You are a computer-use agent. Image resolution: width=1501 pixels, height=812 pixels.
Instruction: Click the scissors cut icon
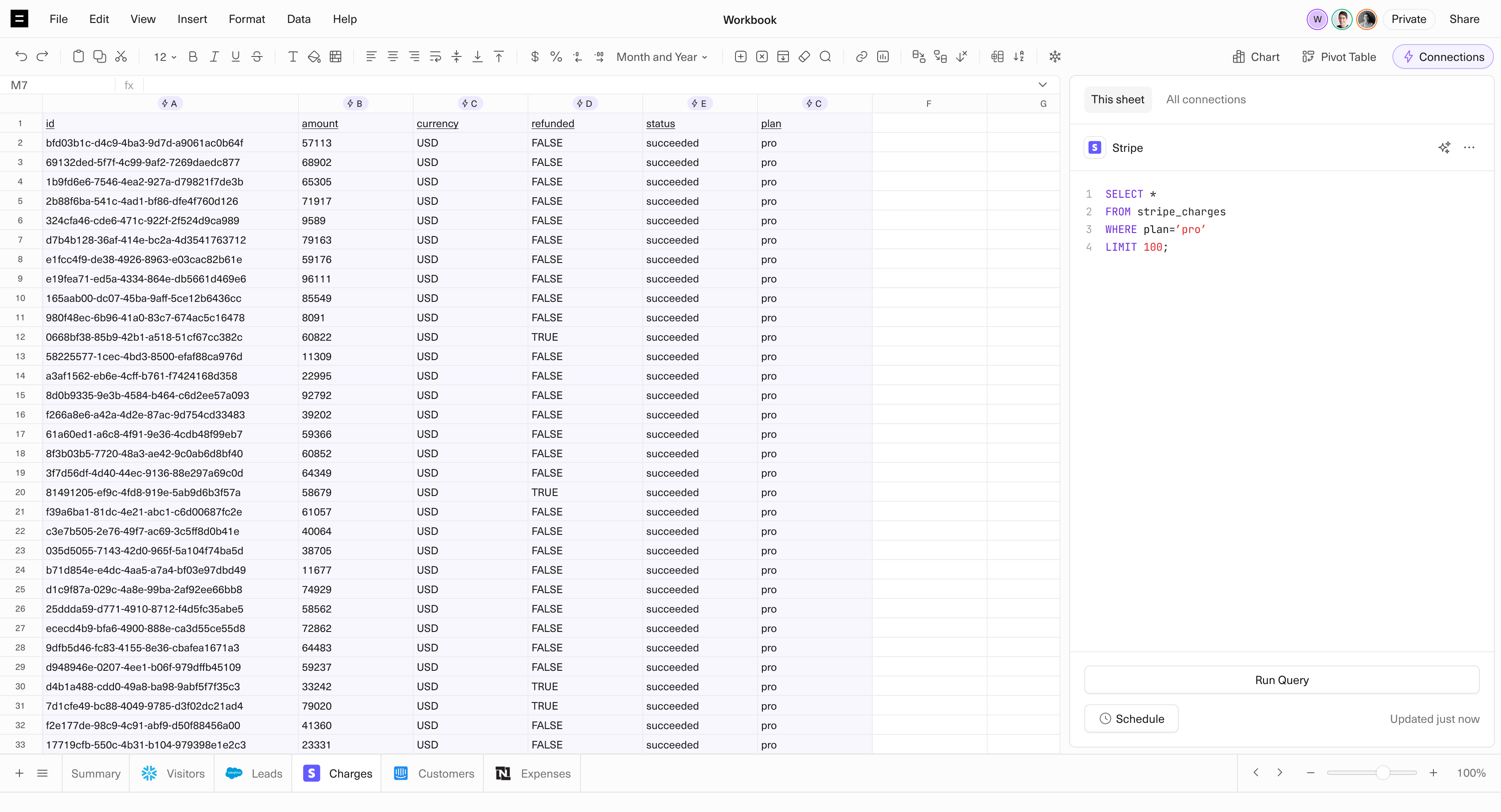pyautogui.click(x=121, y=56)
